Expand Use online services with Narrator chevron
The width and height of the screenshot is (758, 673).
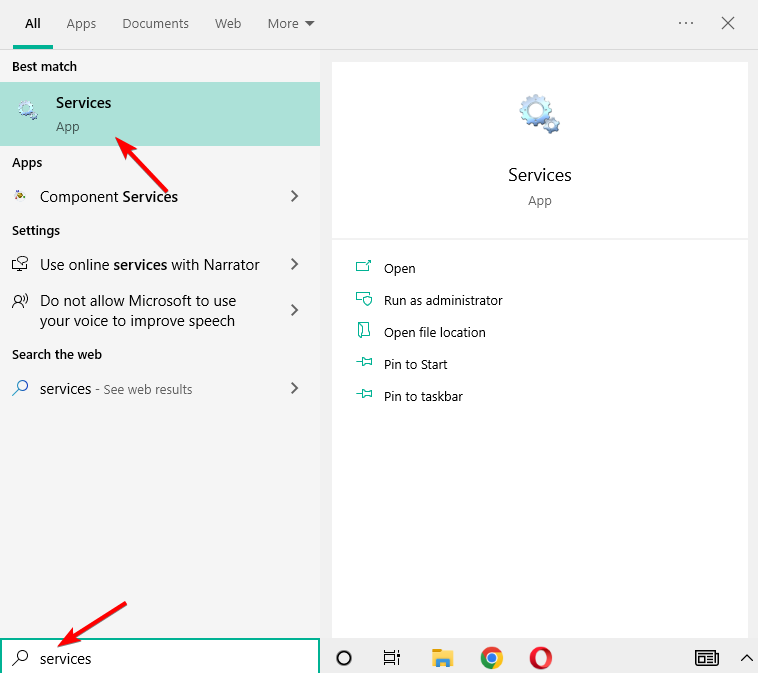tap(294, 264)
